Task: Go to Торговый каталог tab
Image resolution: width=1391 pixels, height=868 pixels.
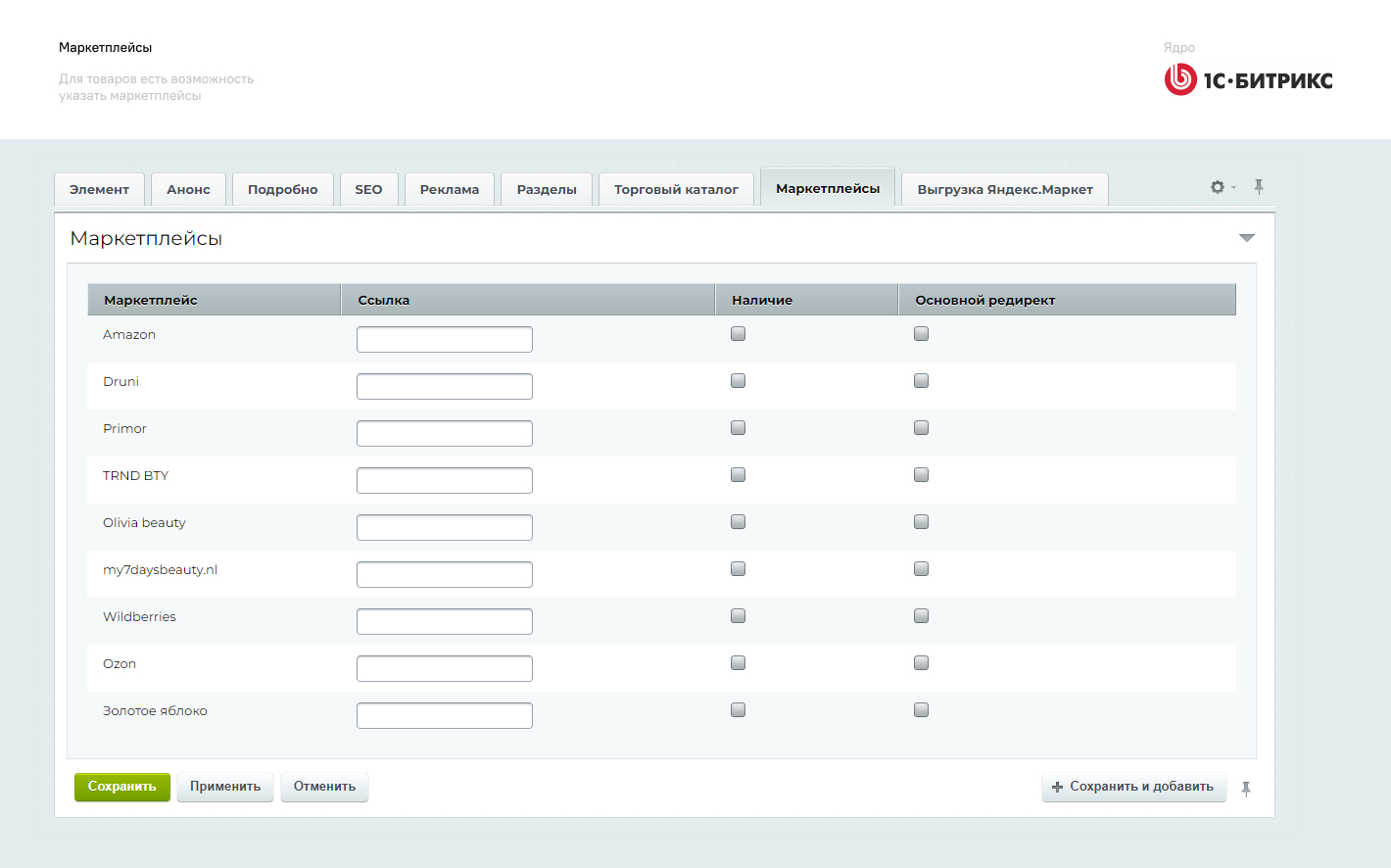Action: tap(676, 190)
